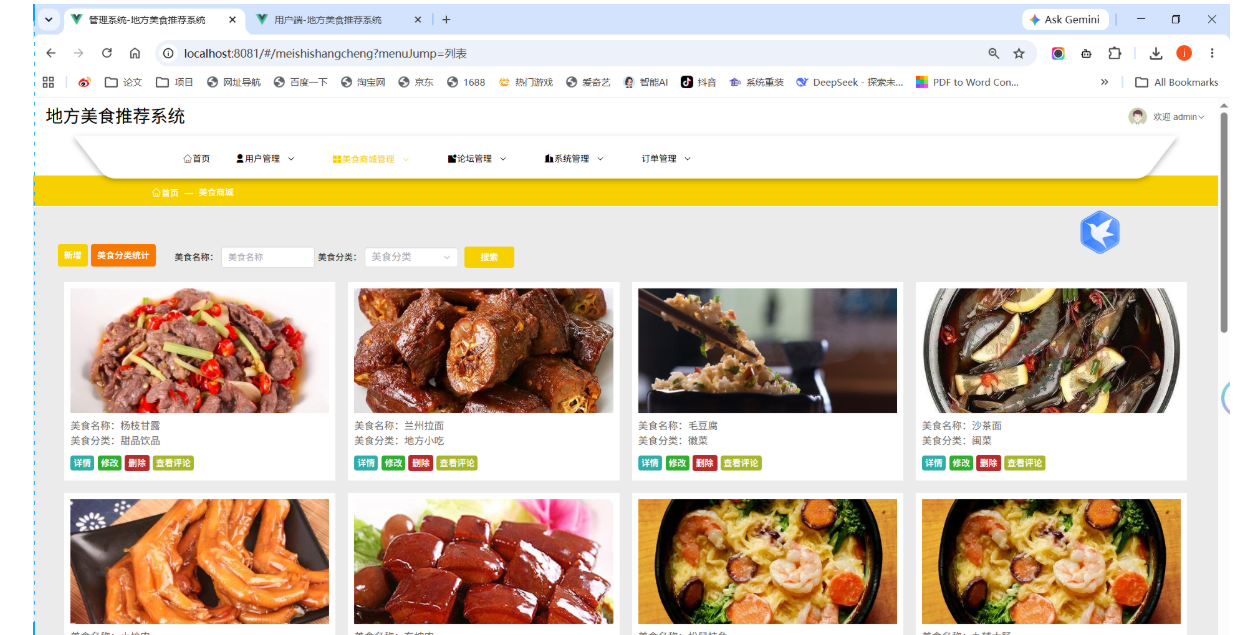Open the 美食分类 dropdown filter
Image resolution: width=1236 pixels, height=635 pixels.
pos(411,257)
